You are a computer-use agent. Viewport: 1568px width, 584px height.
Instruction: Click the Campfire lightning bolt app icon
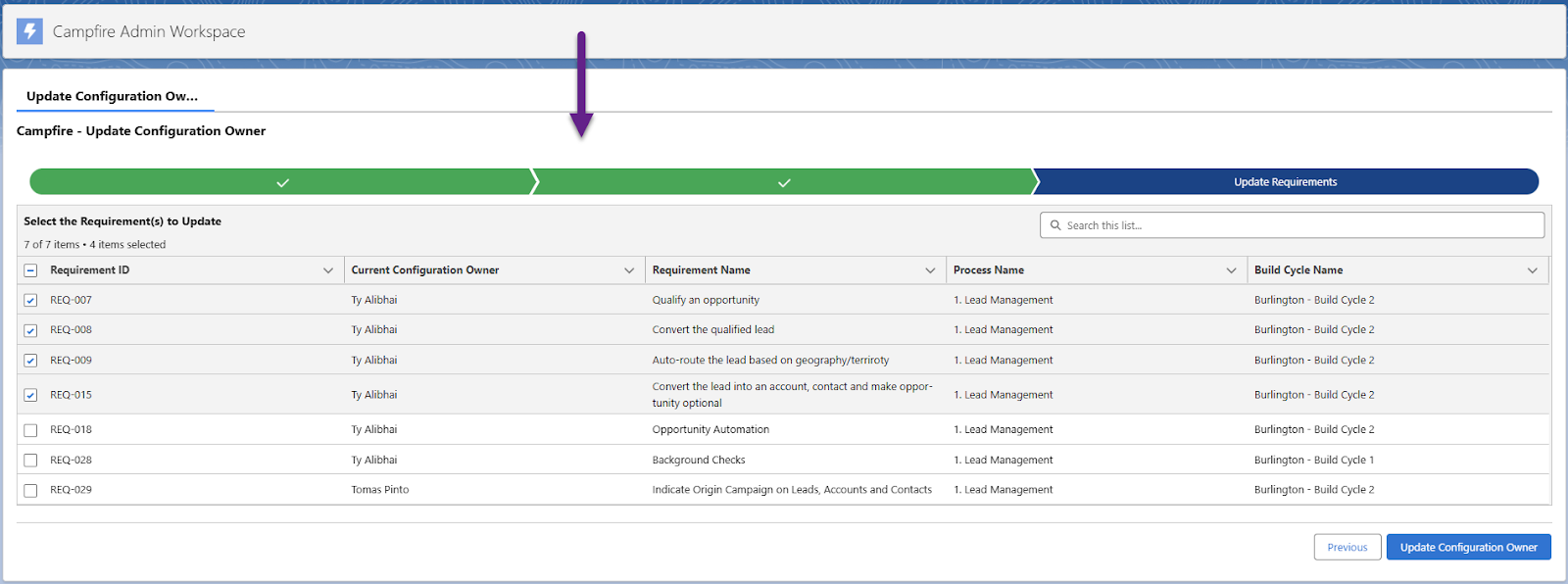tap(30, 31)
